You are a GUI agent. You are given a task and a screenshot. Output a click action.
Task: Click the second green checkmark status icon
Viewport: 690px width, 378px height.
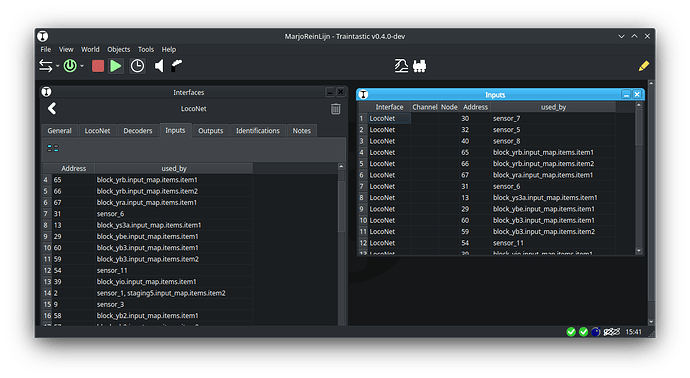coord(584,332)
